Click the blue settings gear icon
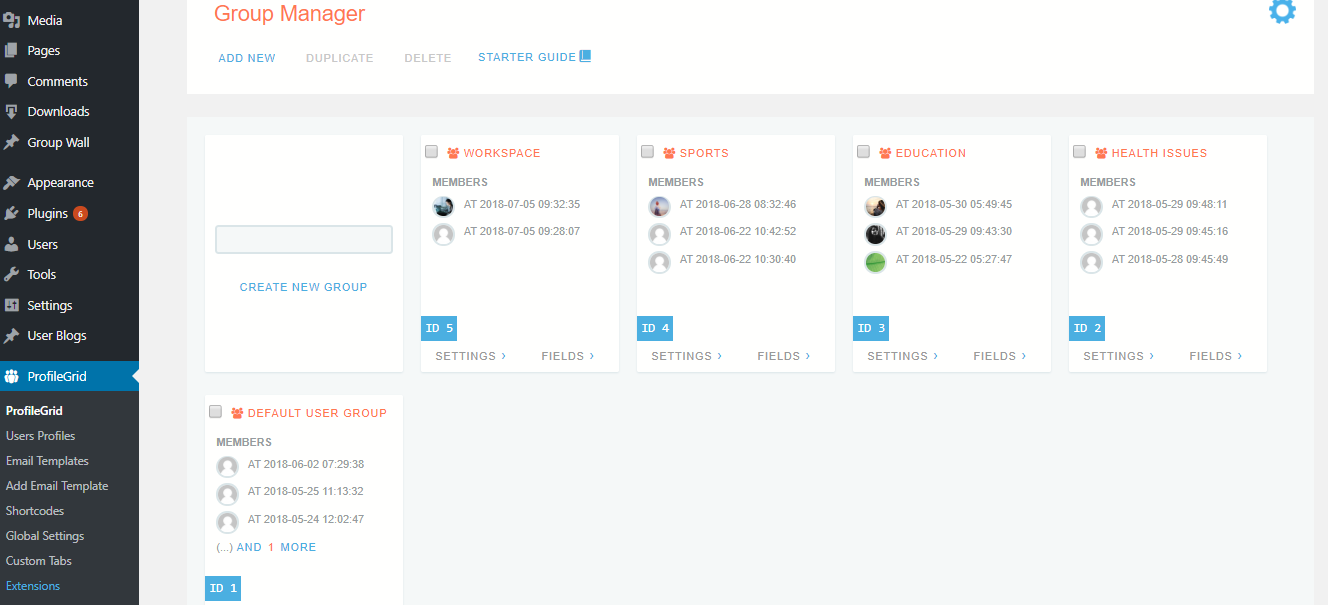The width and height of the screenshot is (1328, 605). pyautogui.click(x=1282, y=12)
